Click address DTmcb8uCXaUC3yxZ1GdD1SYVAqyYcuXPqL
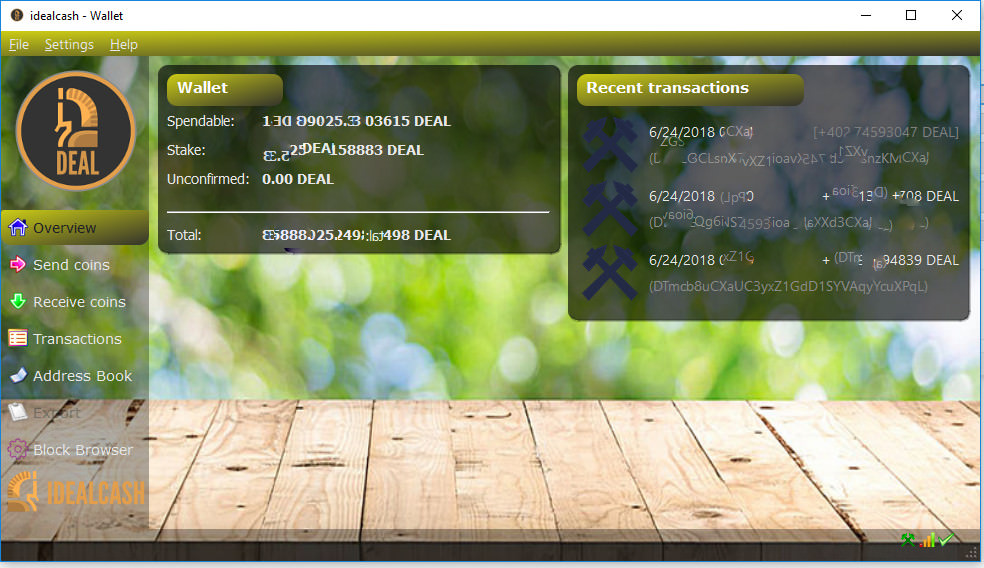This screenshot has width=984, height=568. pos(788,286)
